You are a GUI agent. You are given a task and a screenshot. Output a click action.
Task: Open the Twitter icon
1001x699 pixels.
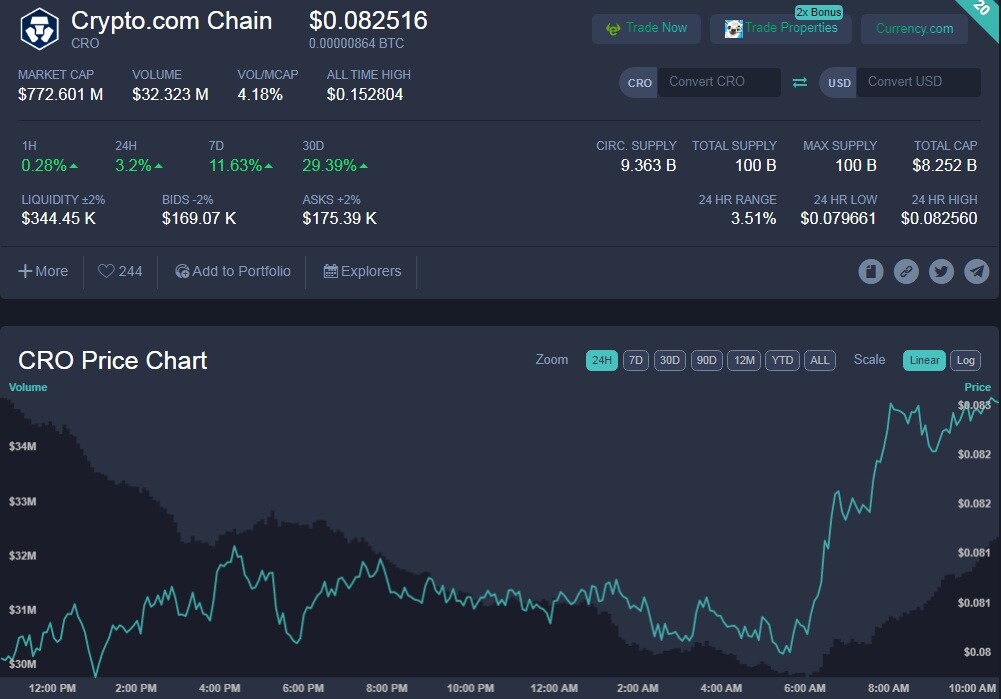click(x=941, y=271)
